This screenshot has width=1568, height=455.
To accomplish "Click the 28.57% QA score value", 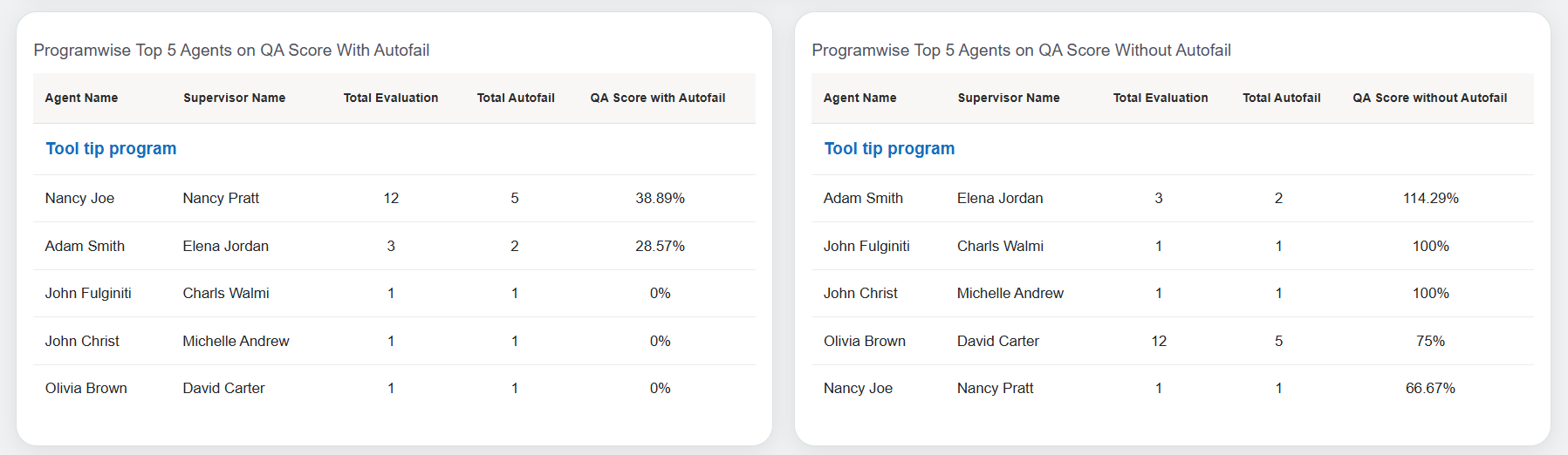I will [660, 247].
